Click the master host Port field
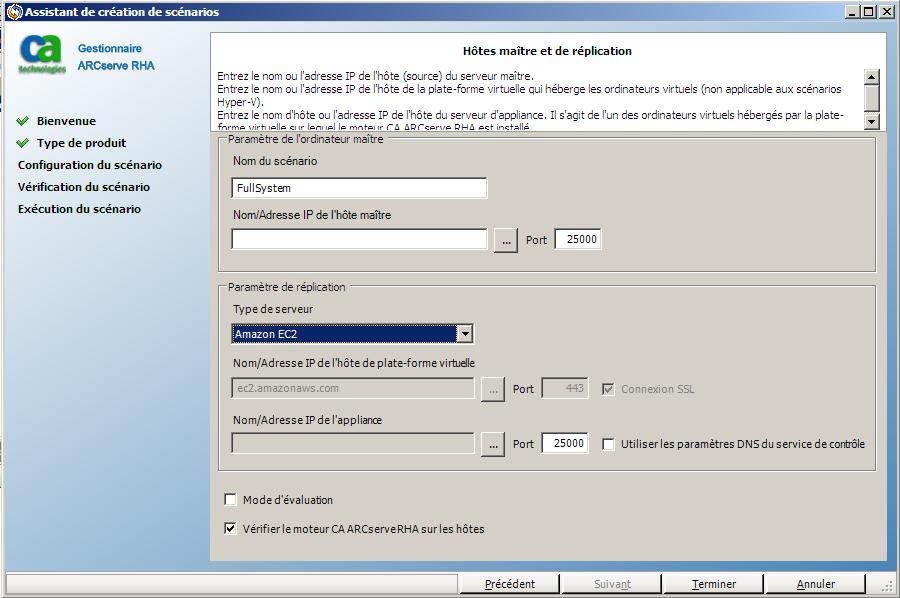The width and height of the screenshot is (900, 598). (578, 239)
